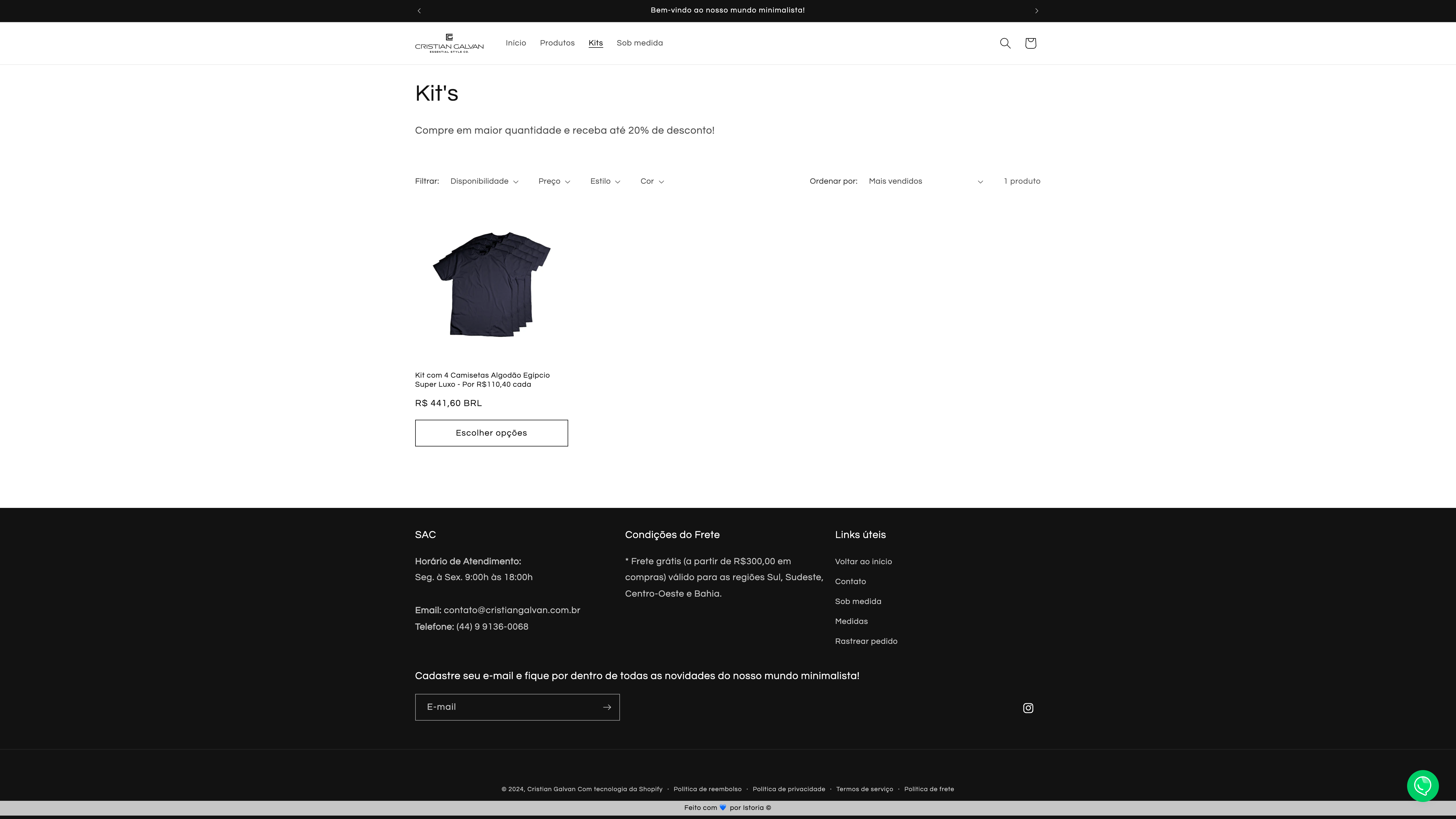Click the Escolher opções button
The width and height of the screenshot is (1456, 819).
pyautogui.click(x=491, y=433)
